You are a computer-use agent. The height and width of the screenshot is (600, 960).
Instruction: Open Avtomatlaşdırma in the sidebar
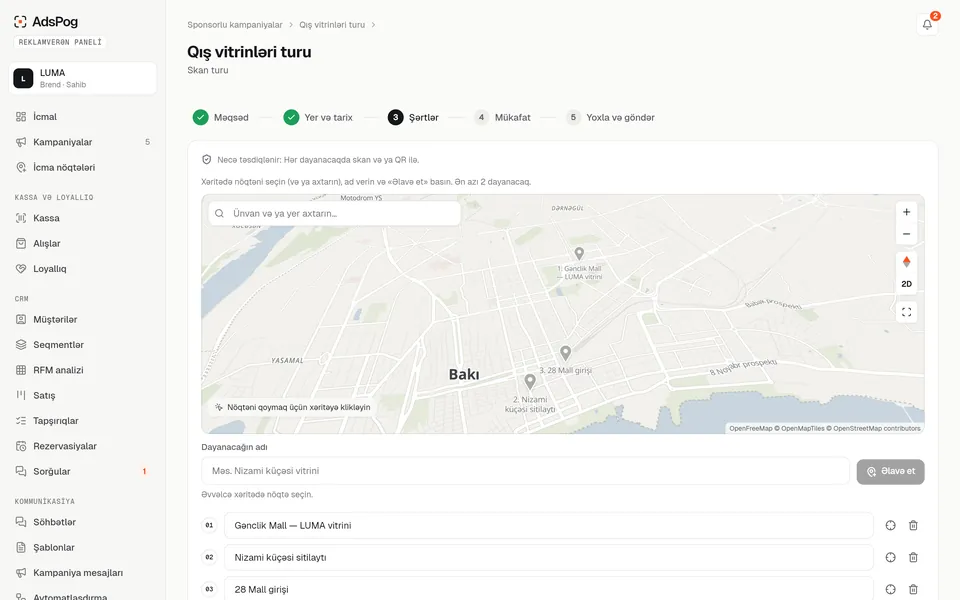coord(83,596)
